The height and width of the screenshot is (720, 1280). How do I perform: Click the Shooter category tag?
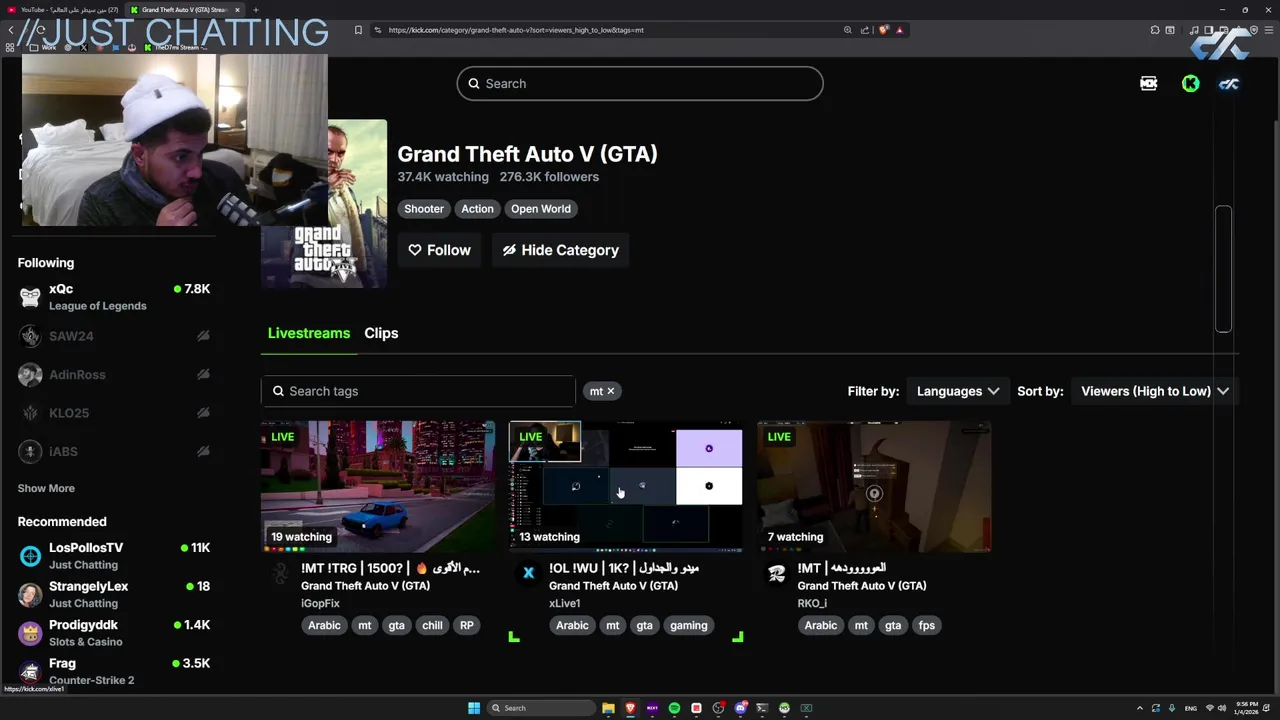point(424,209)
